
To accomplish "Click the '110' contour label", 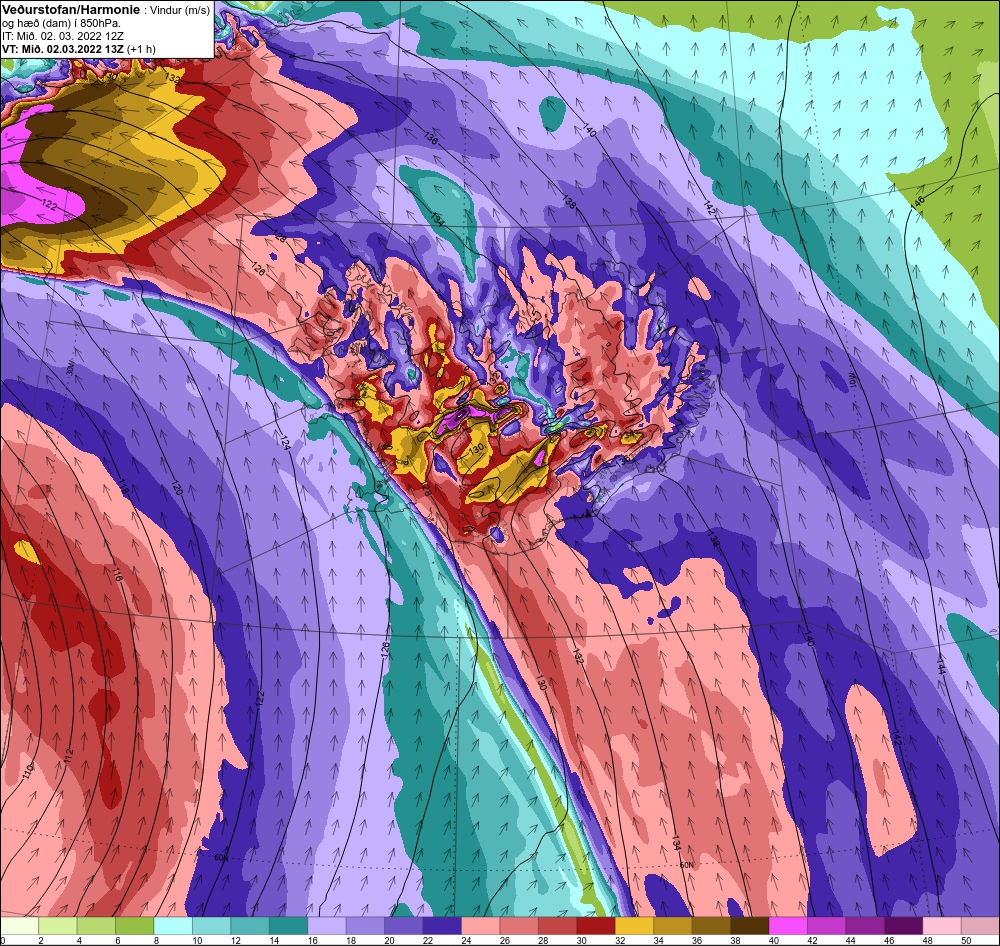I will [x=29, y=771].
